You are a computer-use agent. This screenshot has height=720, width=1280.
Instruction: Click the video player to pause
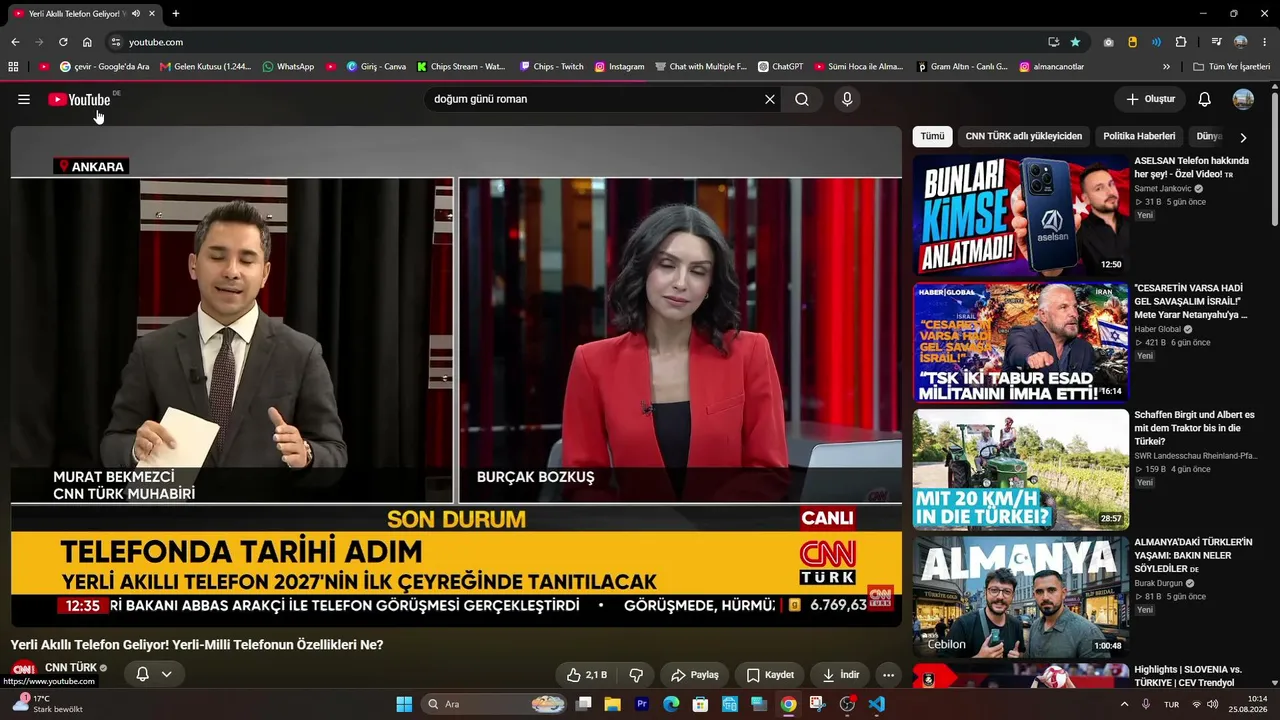456,376
